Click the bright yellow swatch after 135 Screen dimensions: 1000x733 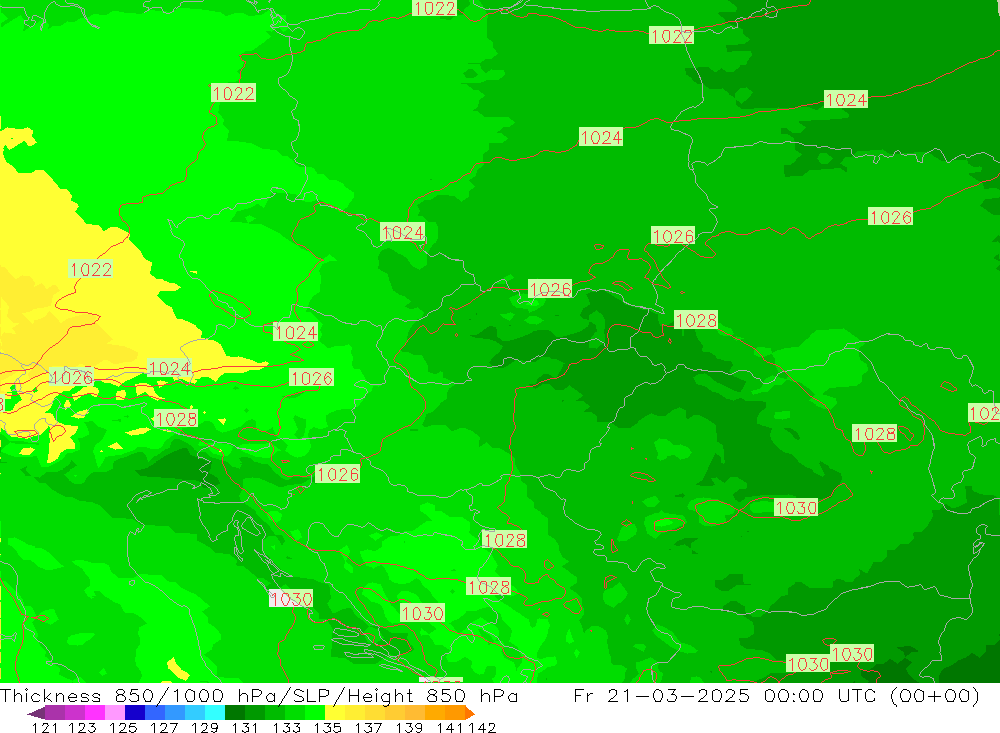pyautogui.click(x=335, y=712)
